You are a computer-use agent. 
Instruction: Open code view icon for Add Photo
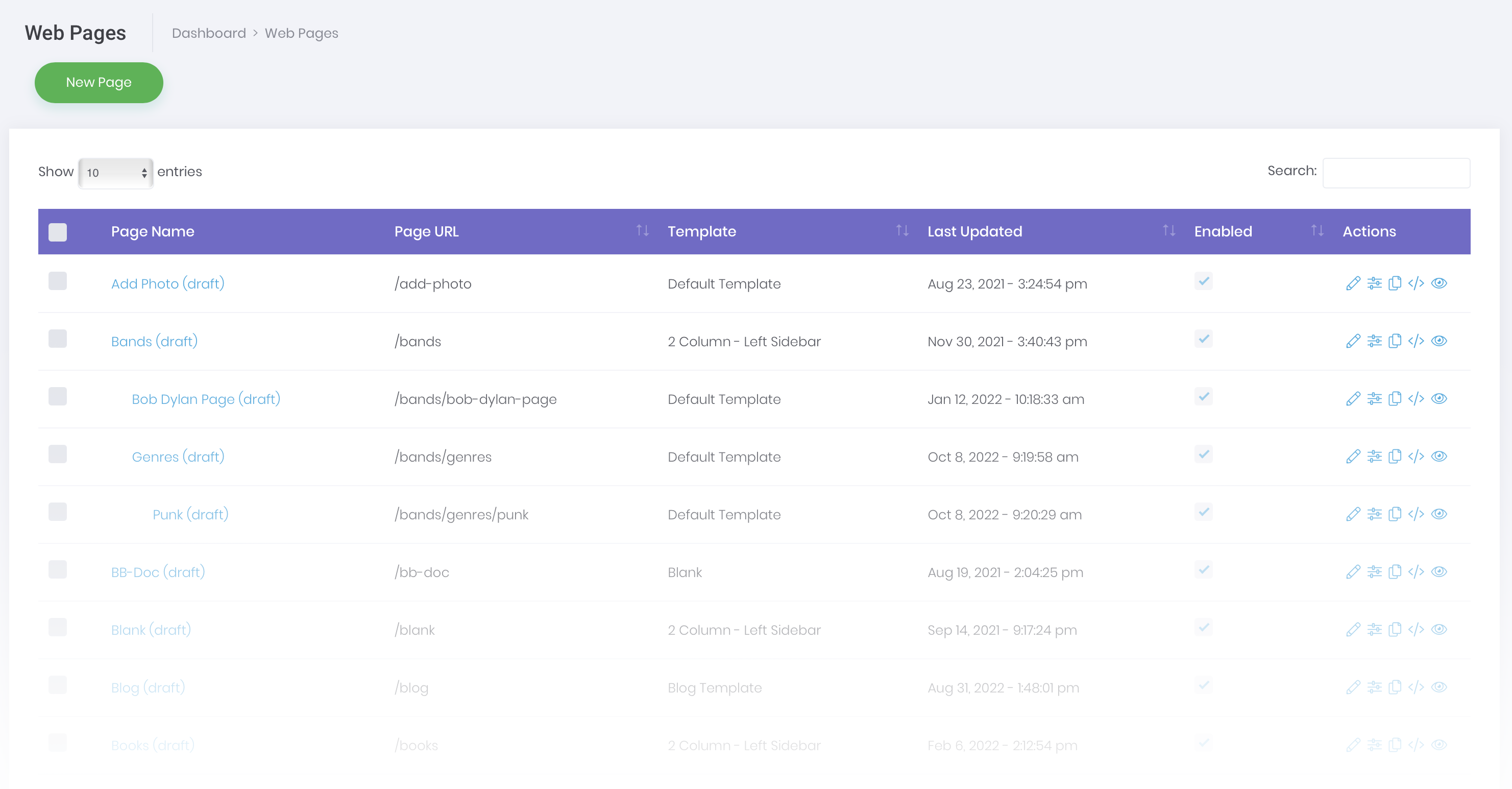pyautogui.click(x=1416, y=283)
